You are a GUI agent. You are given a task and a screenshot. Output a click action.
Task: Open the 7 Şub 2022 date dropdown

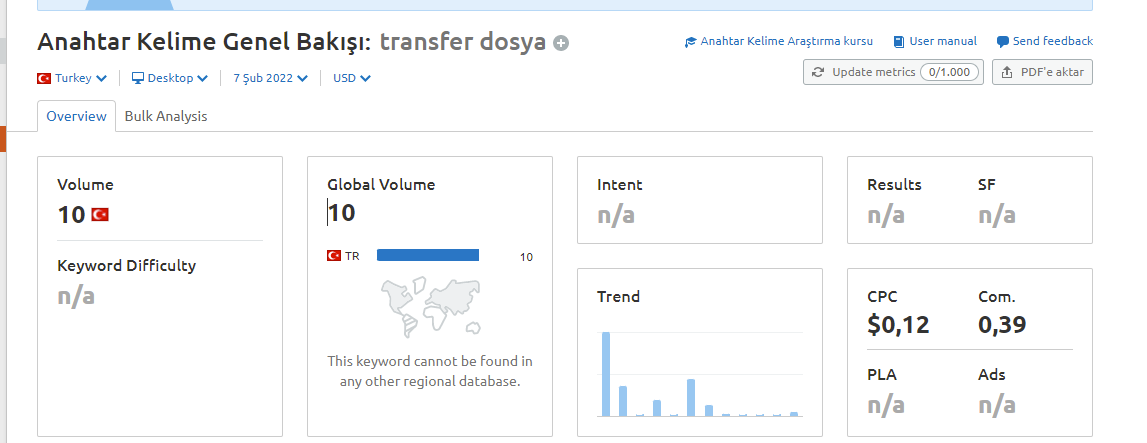pyautogui.click(x=271, y=78)
